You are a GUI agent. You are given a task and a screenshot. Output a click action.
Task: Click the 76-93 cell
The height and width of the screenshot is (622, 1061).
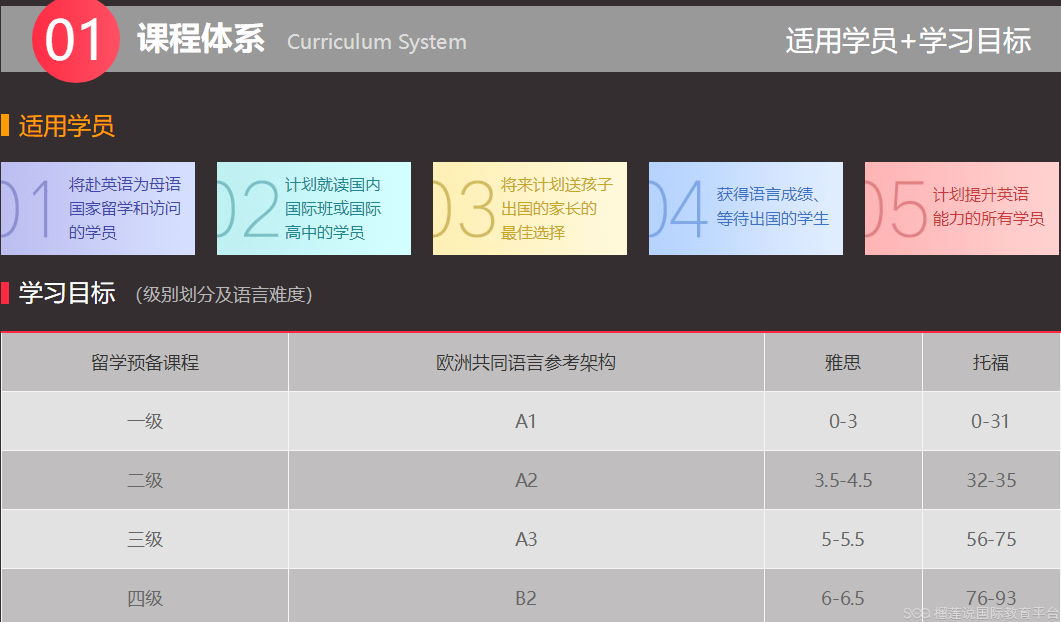(x=991, y=598)
